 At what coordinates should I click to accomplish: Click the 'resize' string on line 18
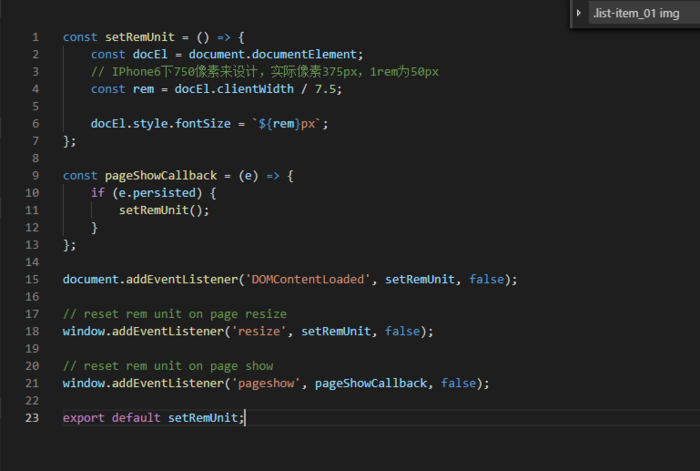pyautogui.click(x=258, y=331)
